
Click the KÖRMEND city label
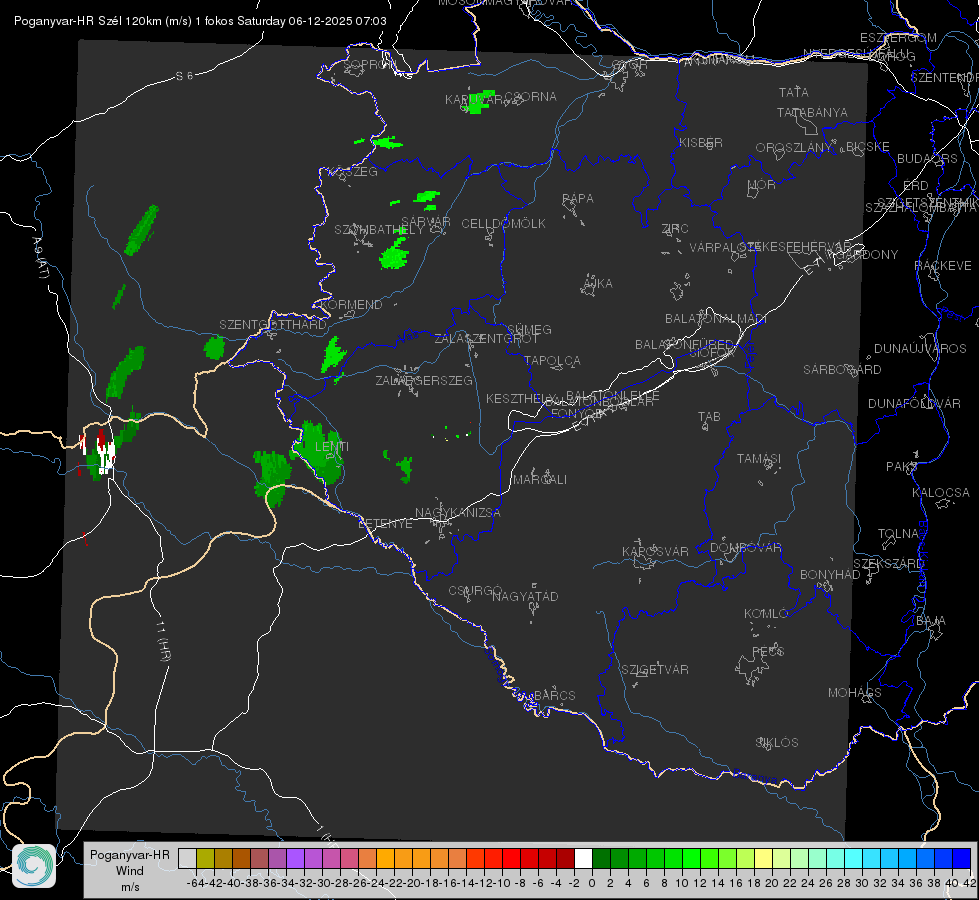(350, 304)
